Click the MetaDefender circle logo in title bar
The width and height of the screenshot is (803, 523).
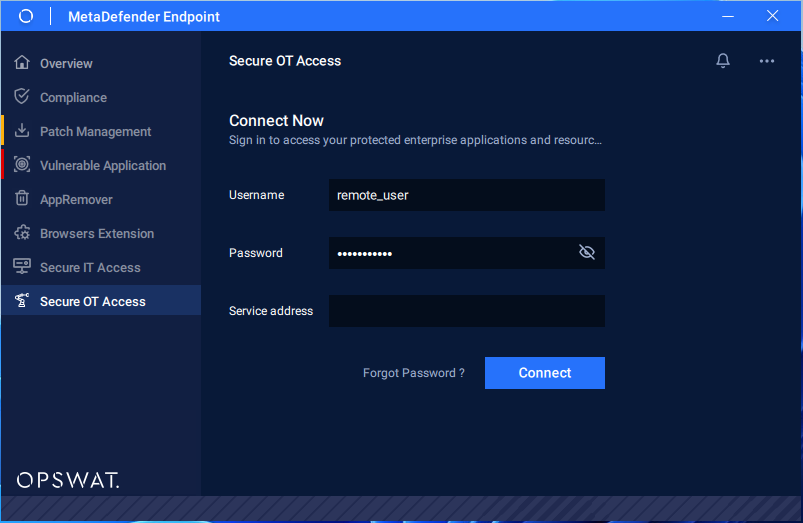(26, 16)
